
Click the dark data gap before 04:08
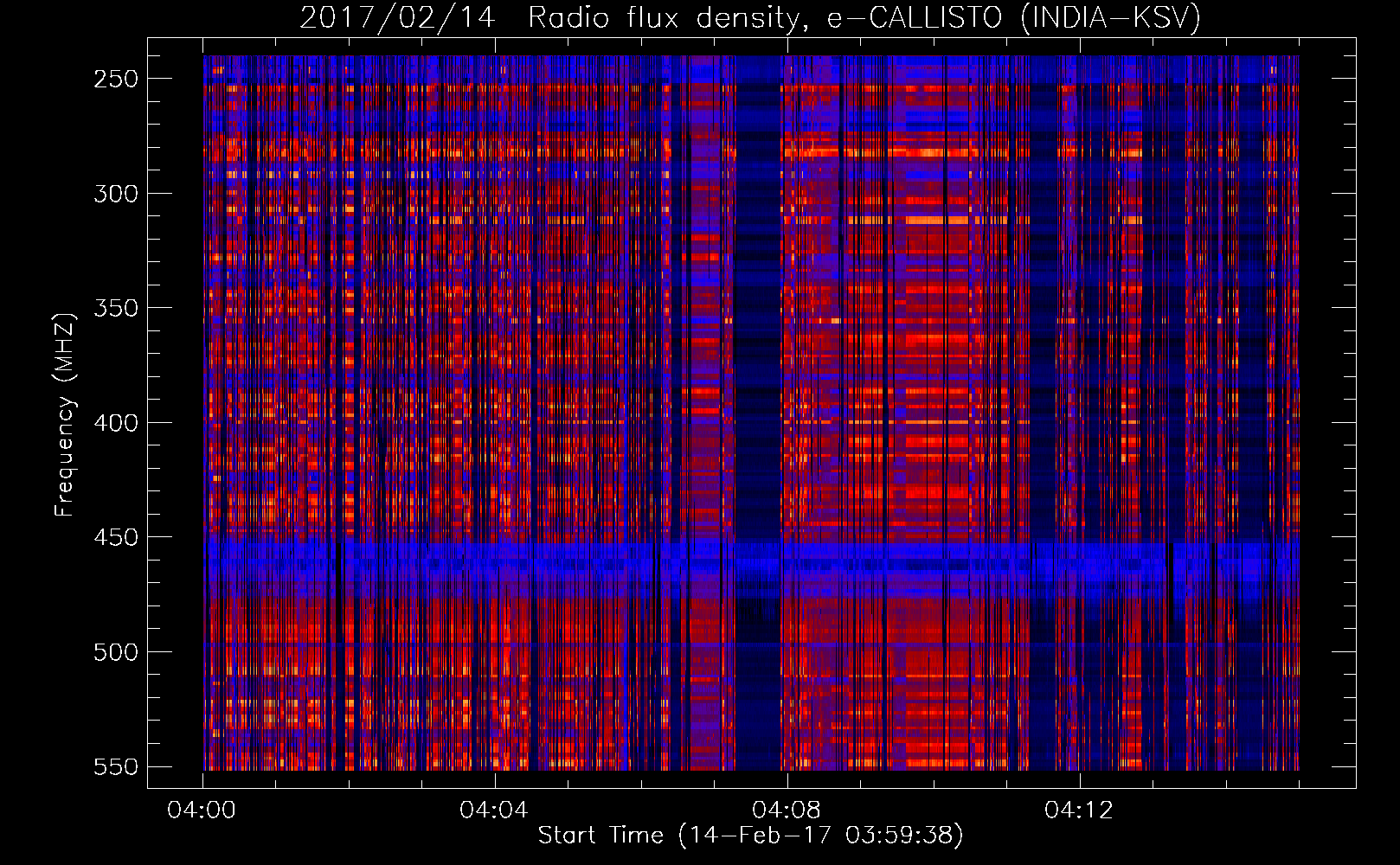pos(758,413)
